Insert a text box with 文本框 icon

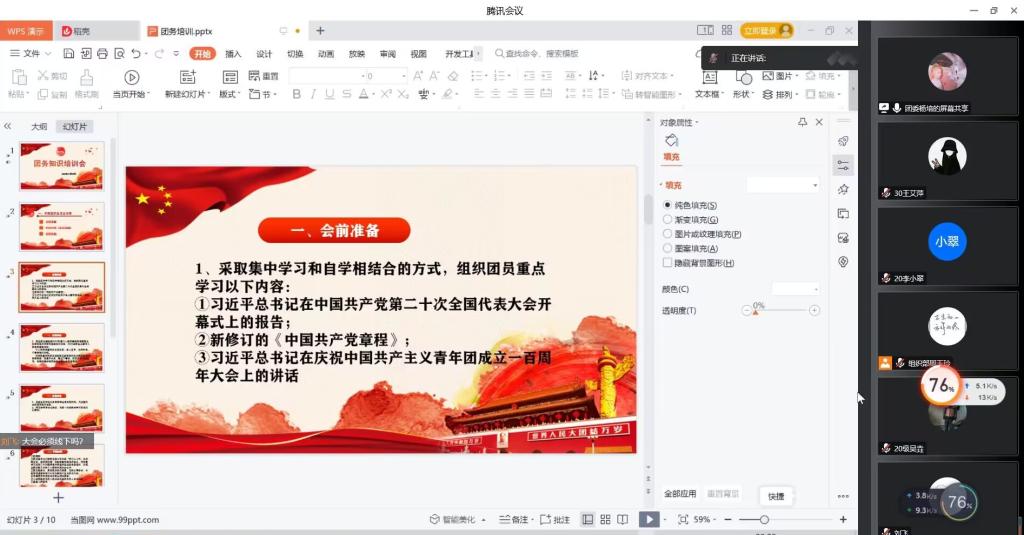point(708,77)
